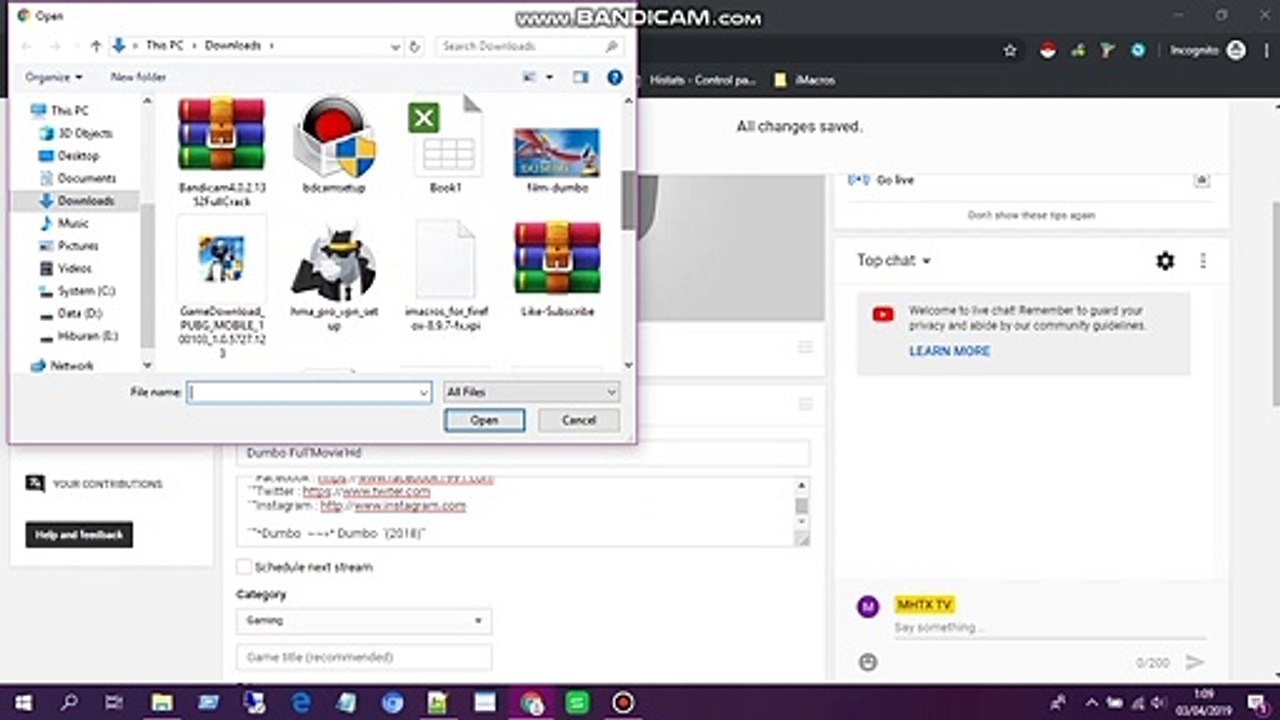
Task: Expand the Top chat dropdown
Action: [x=894, y=260]
